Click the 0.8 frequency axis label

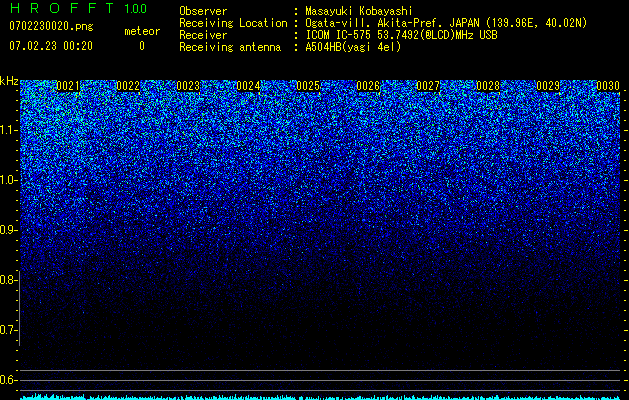tap(7, 280)
